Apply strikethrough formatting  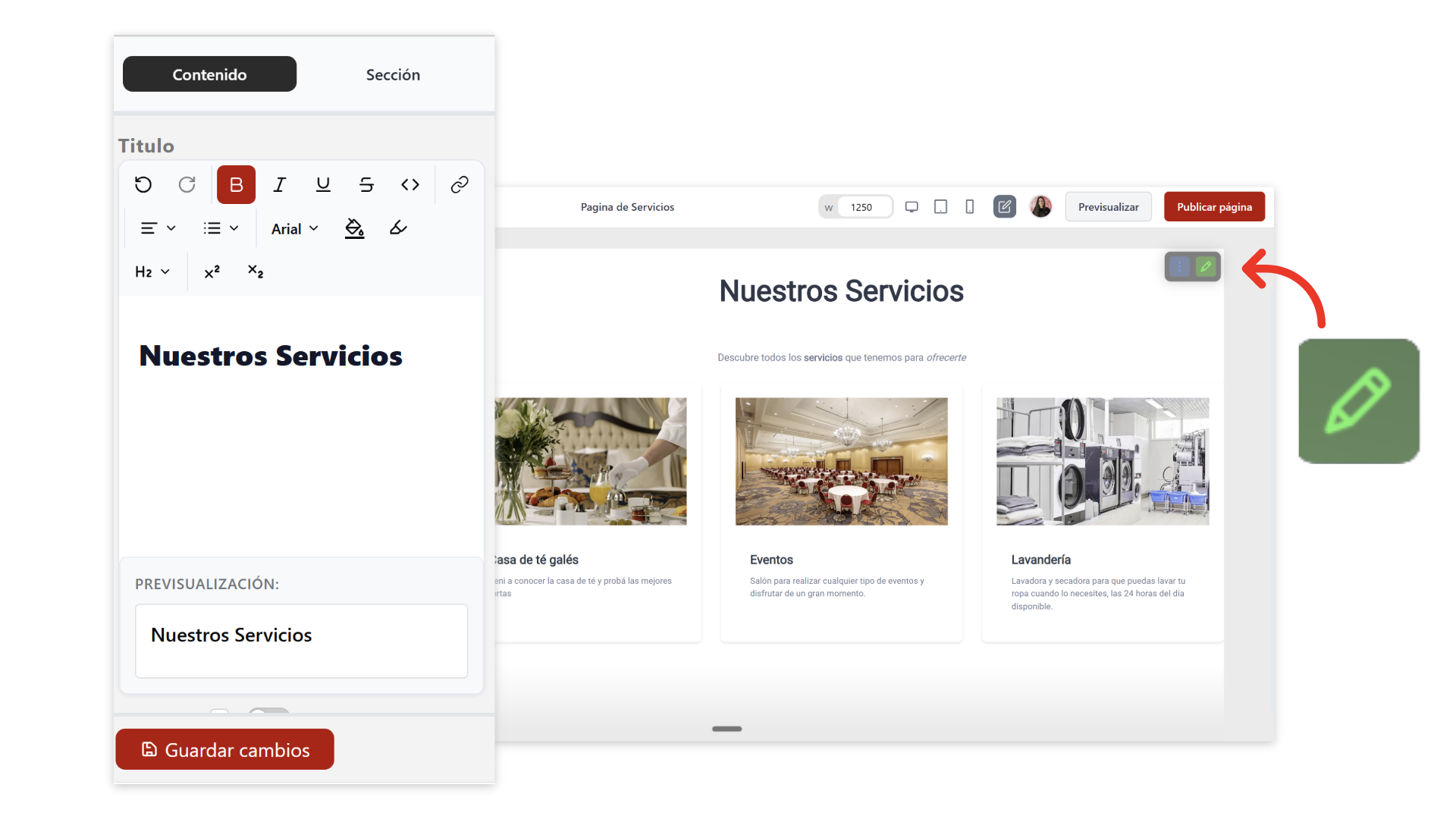pos(366,184)
